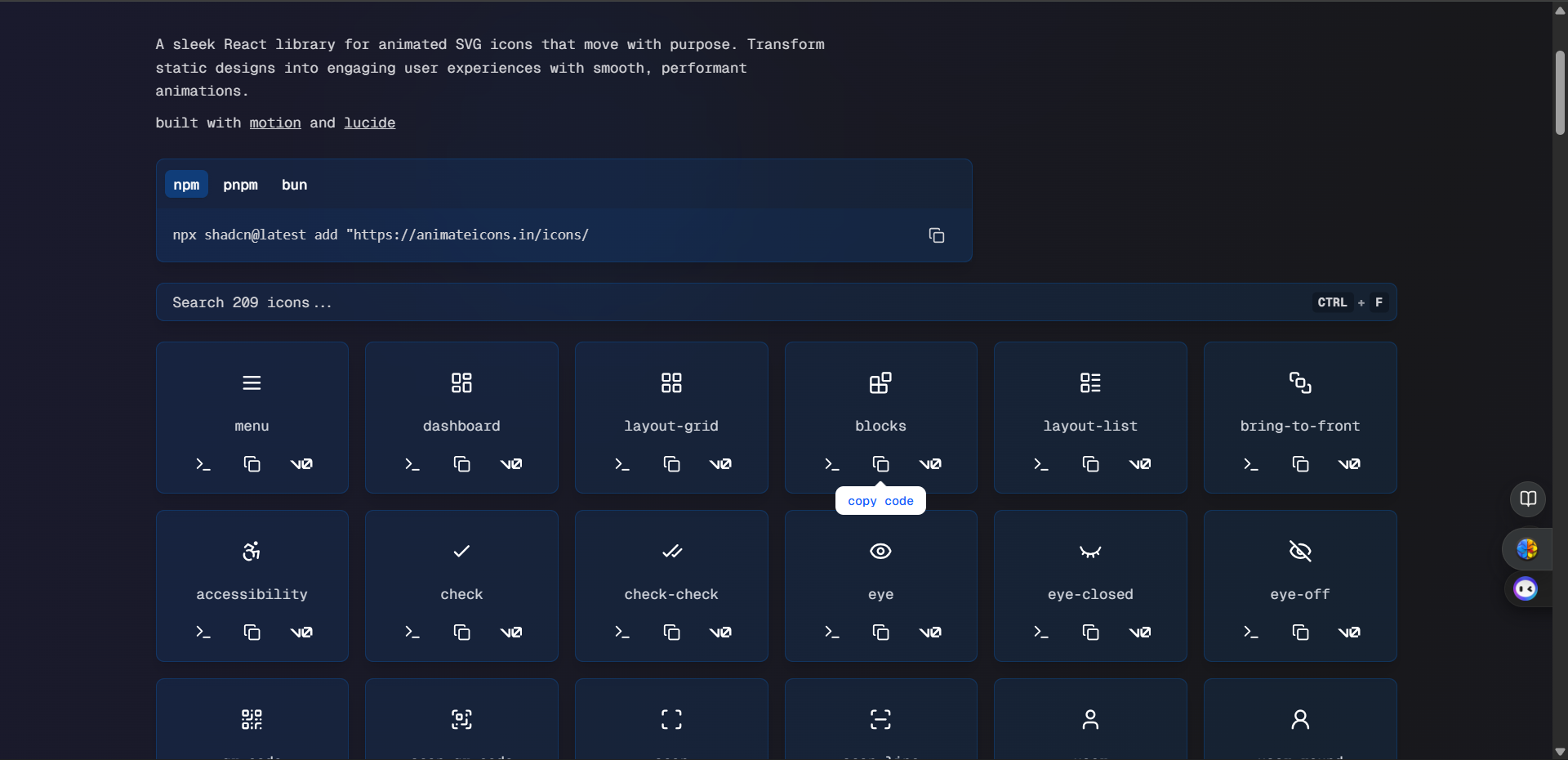Open the lucide link
1568x760 pixels.
(x=369, y=123)
